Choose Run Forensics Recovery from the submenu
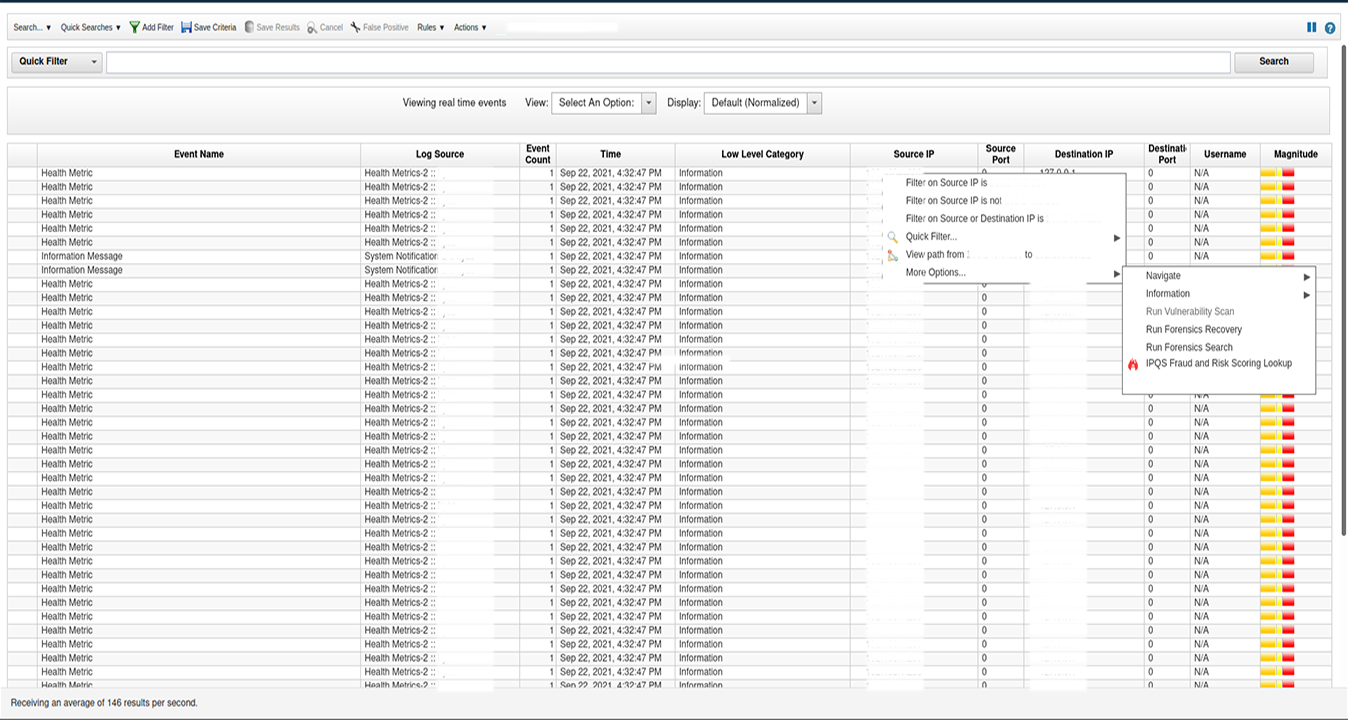Screen dimensions: 1348x720 pyautogui.click(x=1194, y=330)
